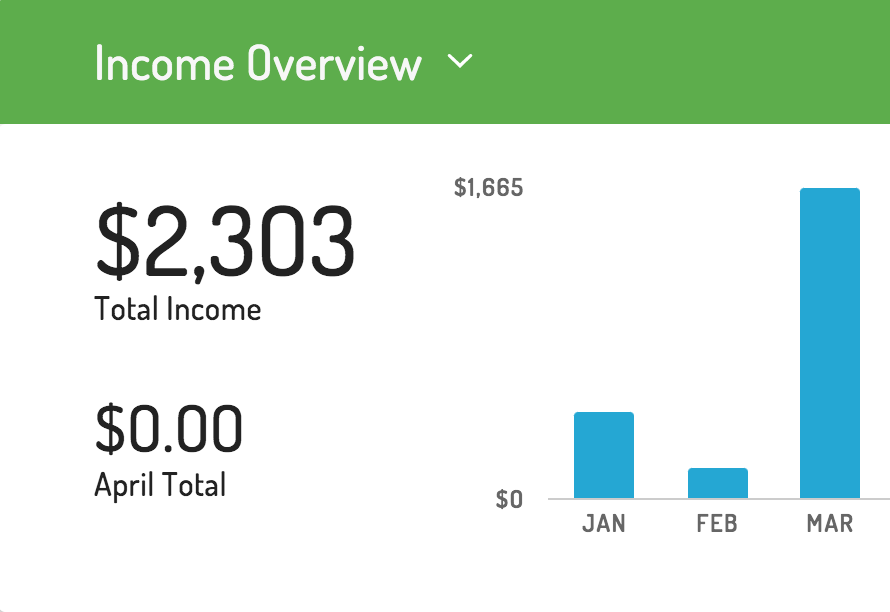Select the January income bar

[604, 455]
